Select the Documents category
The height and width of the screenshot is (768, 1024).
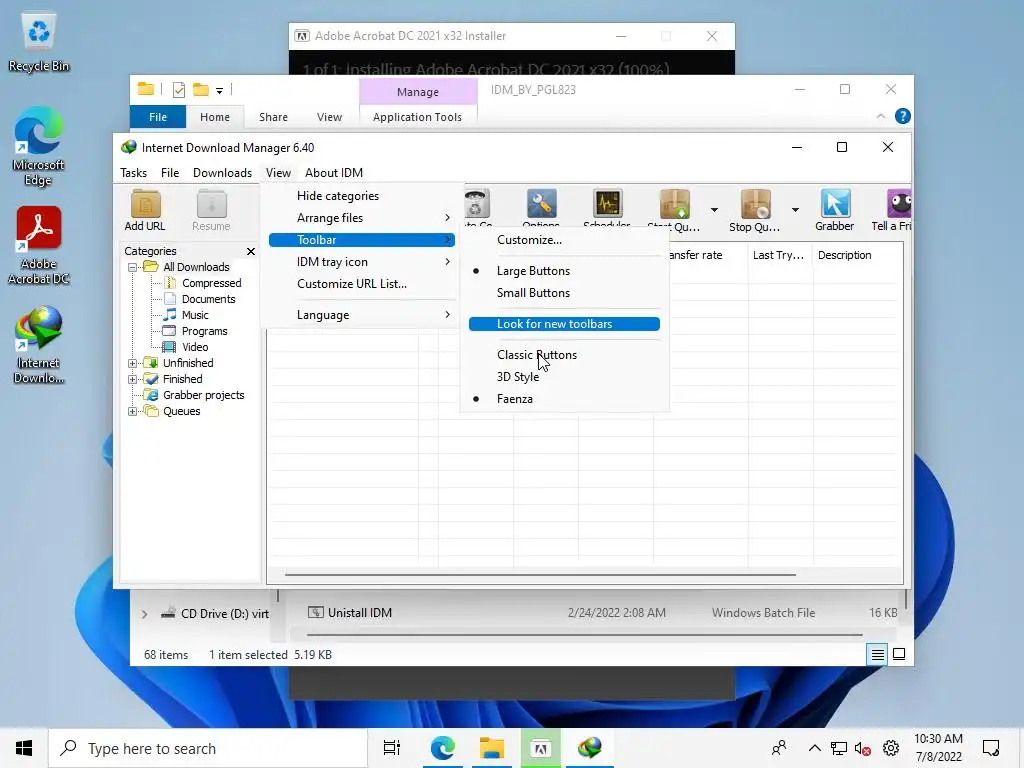click(208, 299)
